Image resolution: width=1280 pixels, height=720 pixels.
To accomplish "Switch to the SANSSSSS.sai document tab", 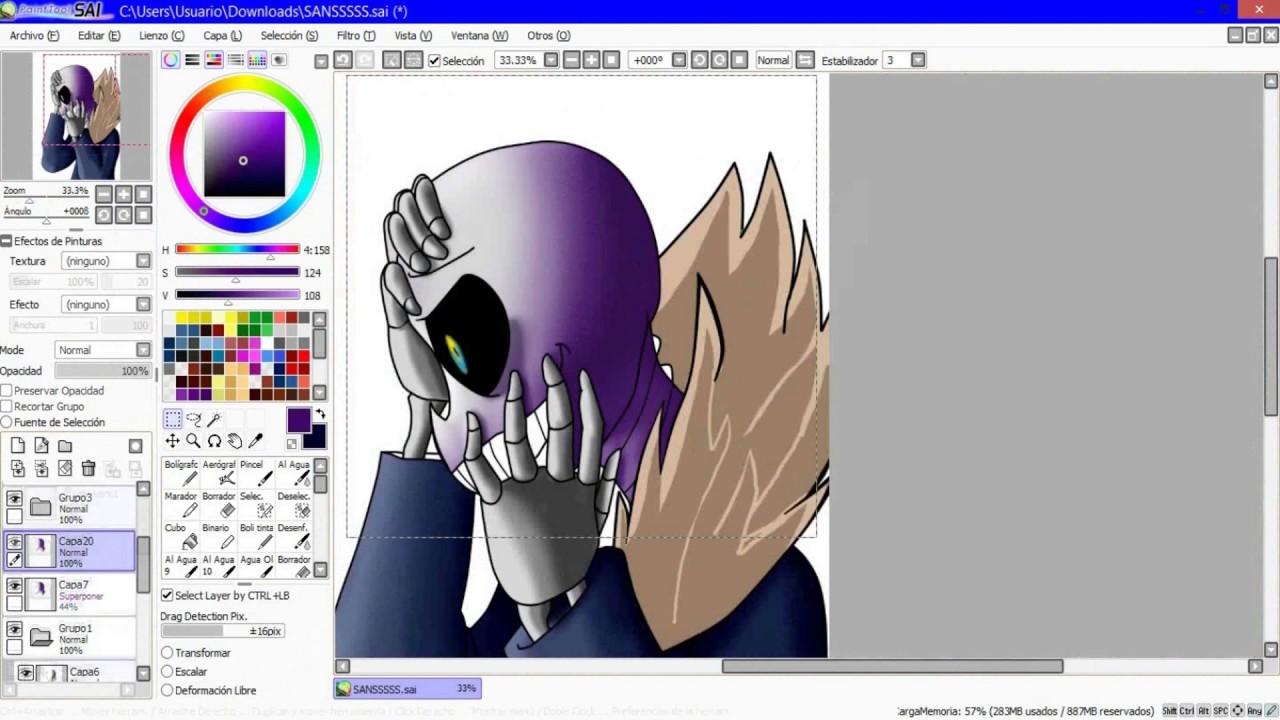I will (407, 689).
